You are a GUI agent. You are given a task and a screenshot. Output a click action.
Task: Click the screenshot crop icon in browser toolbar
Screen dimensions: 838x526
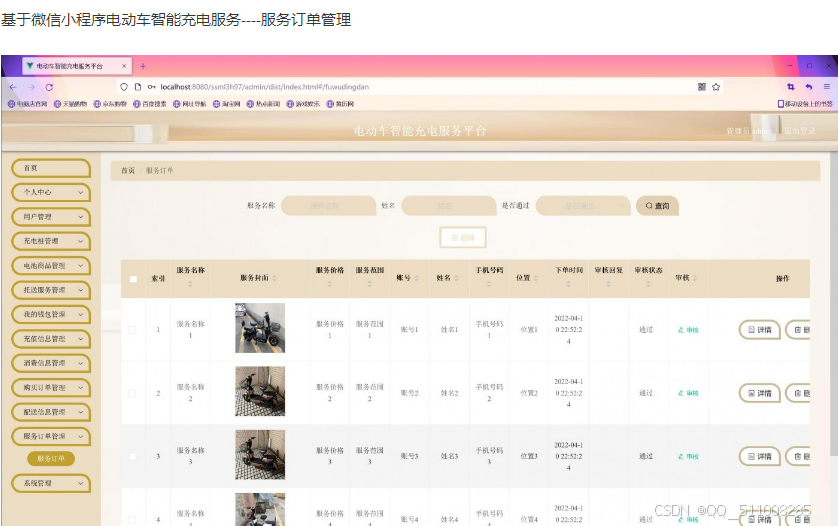791,87
